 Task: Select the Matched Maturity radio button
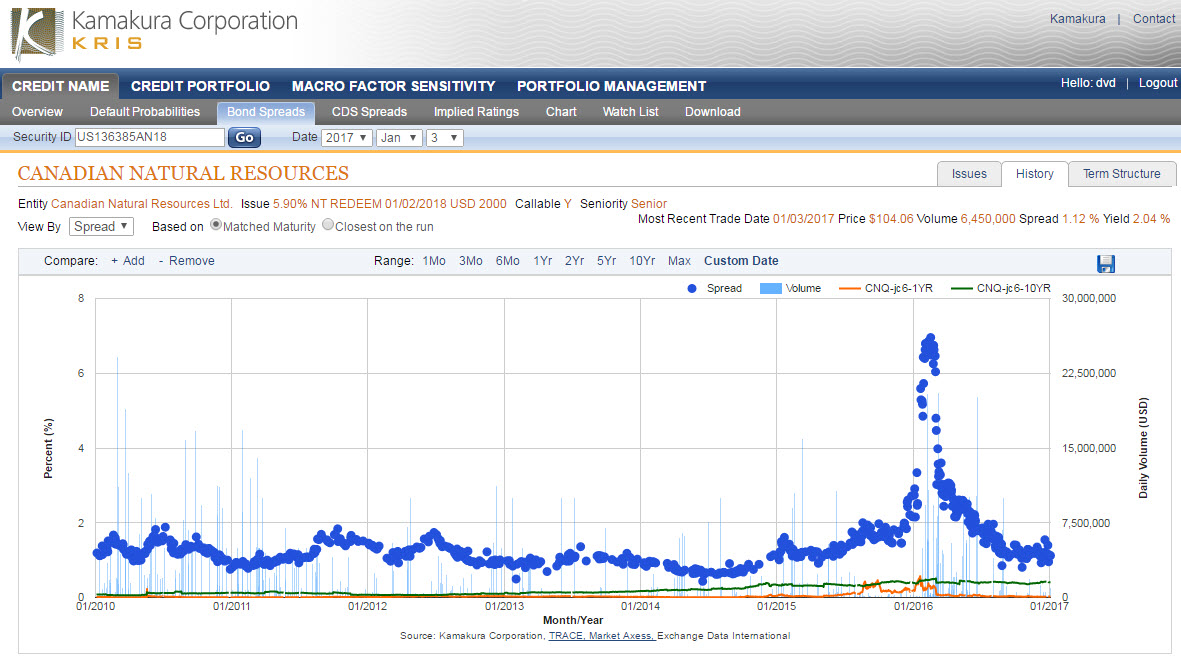point(215,226)
